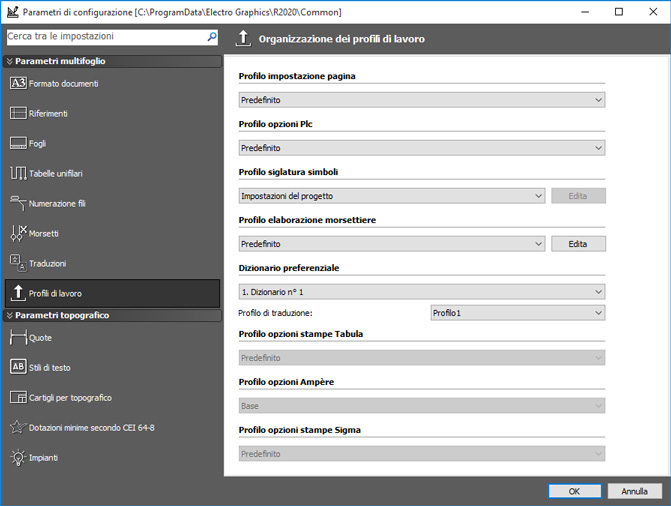
Task: Collapse Parametri topografico section
Action: click(9, 316)
